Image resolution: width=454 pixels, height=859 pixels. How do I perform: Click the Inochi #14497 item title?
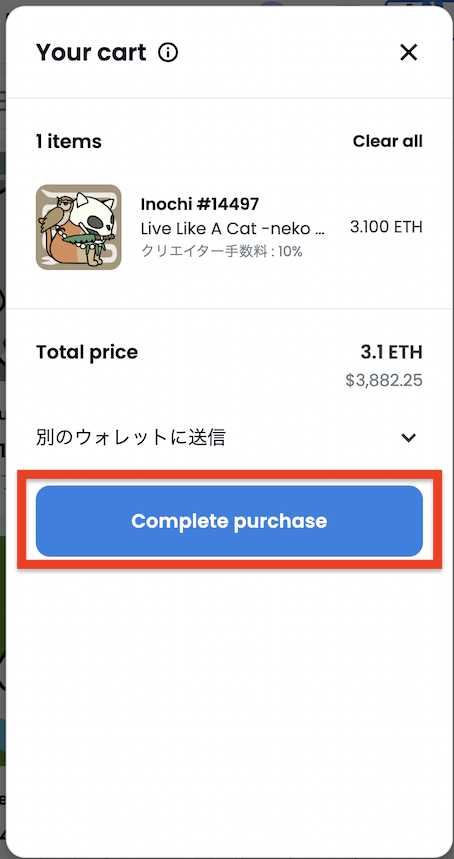click(x=200, y=204)
